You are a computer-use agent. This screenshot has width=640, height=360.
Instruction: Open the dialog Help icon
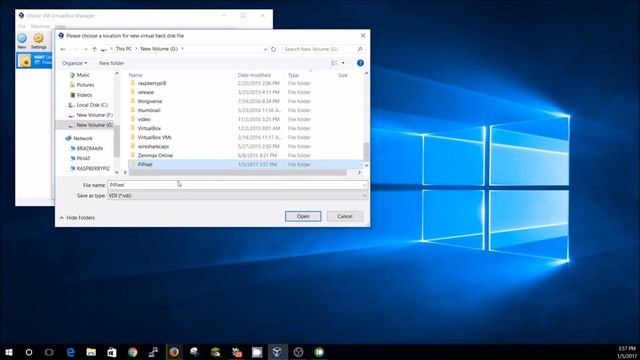(360, 63)
